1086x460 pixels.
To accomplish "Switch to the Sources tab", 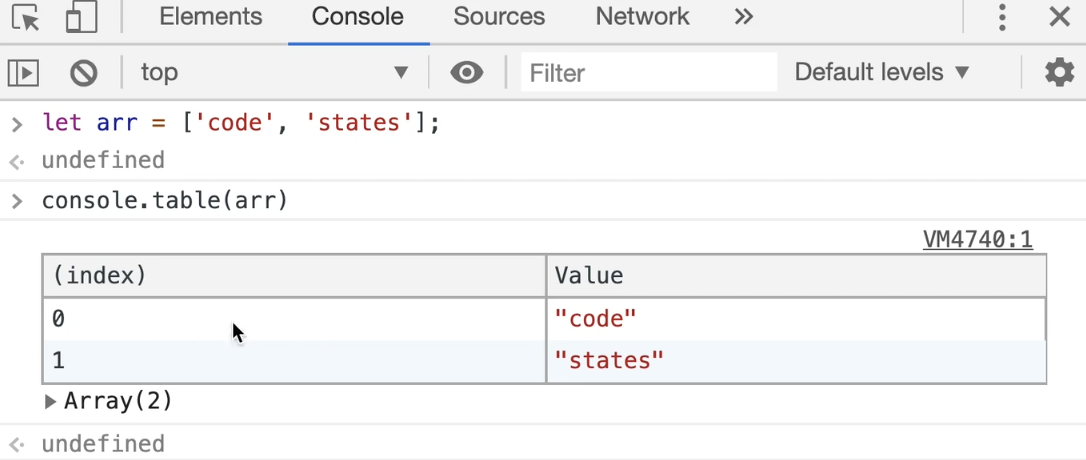I will click(x=499, y=17).
